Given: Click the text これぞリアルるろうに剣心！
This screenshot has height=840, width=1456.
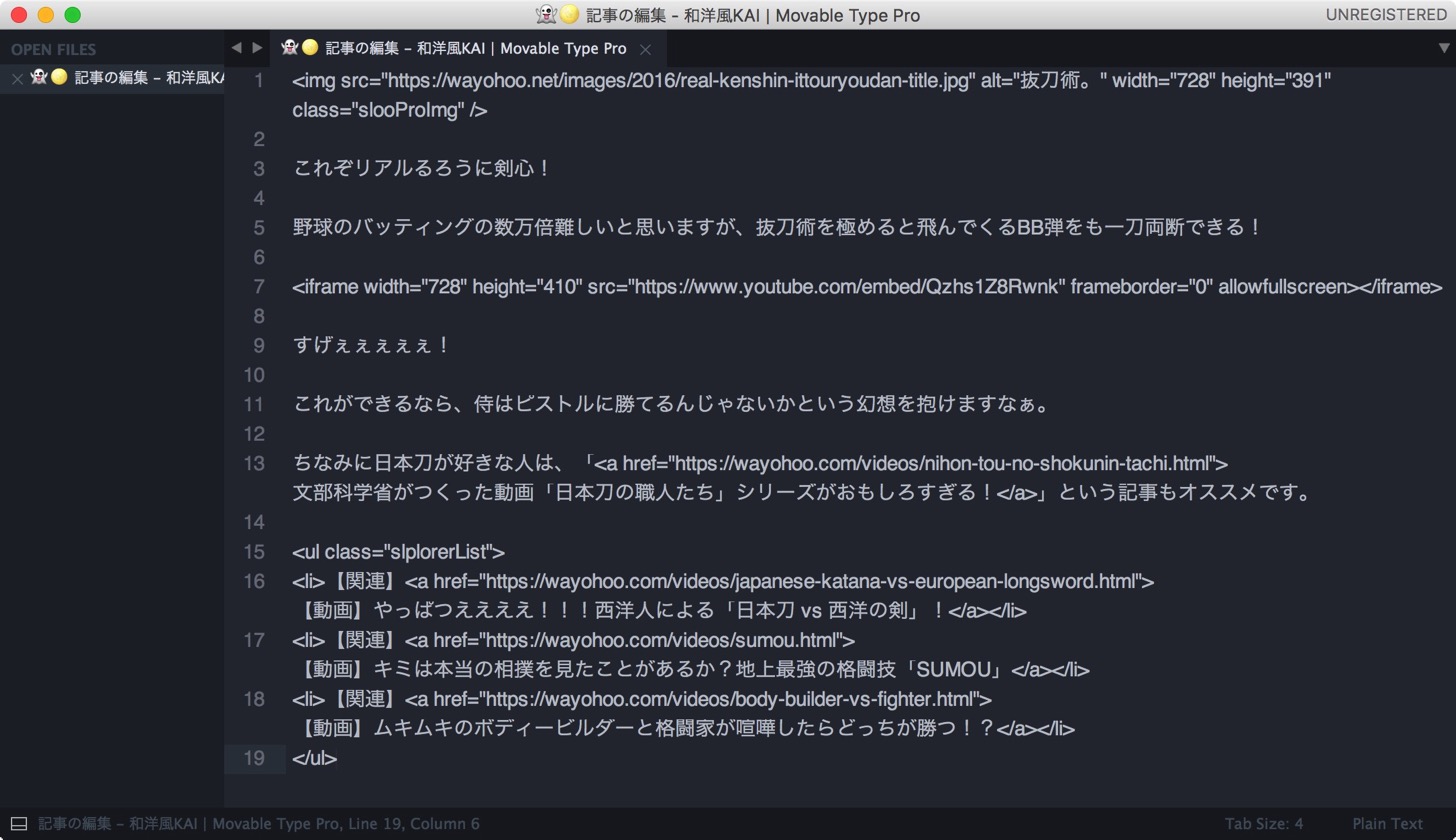Looking at the screenshot, I should [x=422, y=168].
